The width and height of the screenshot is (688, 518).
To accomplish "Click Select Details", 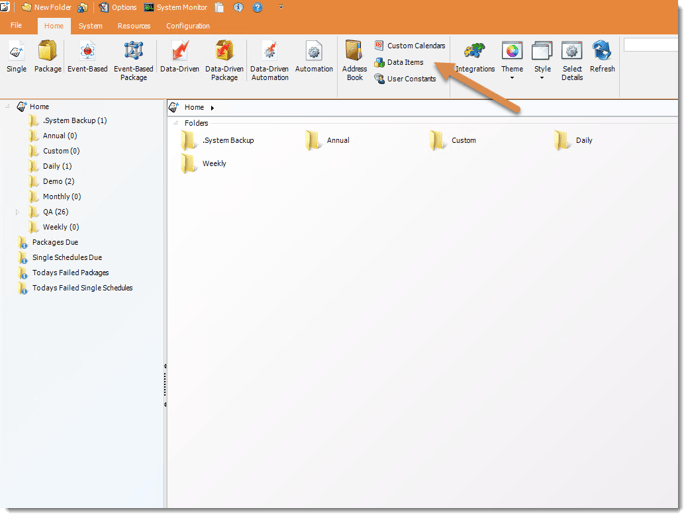I will pyautogui.click(x=572, y=61).
